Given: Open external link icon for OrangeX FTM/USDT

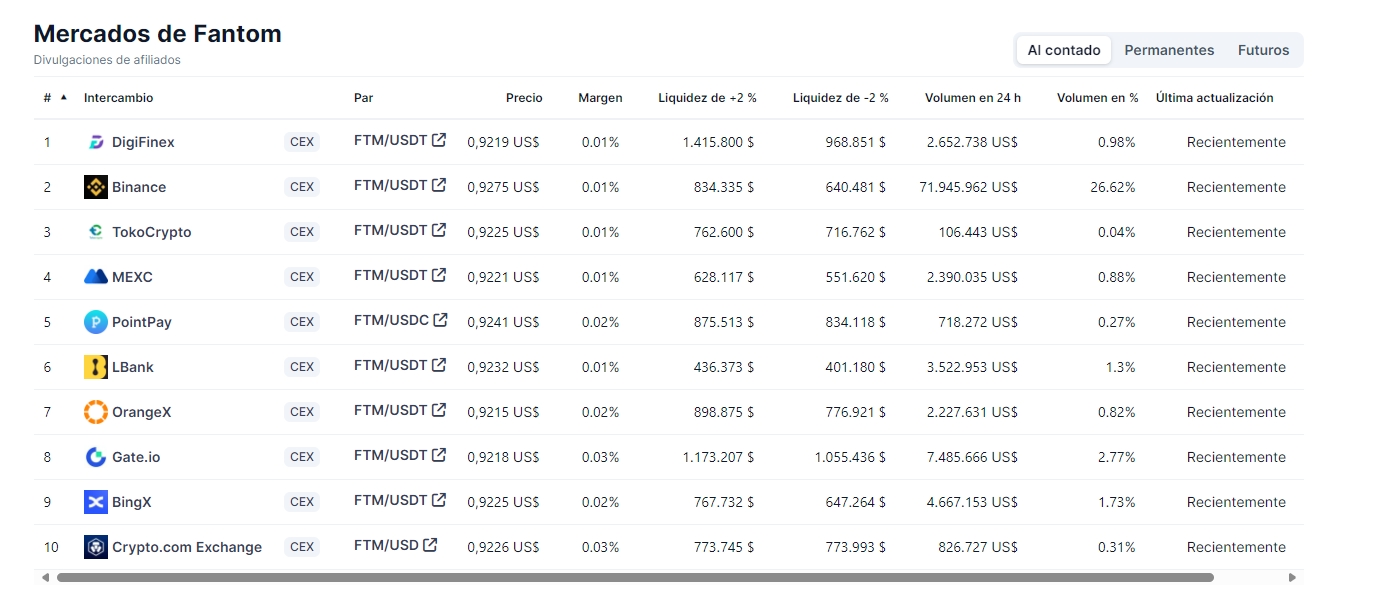Looking at the screenshot, I should tap(439, 410).
